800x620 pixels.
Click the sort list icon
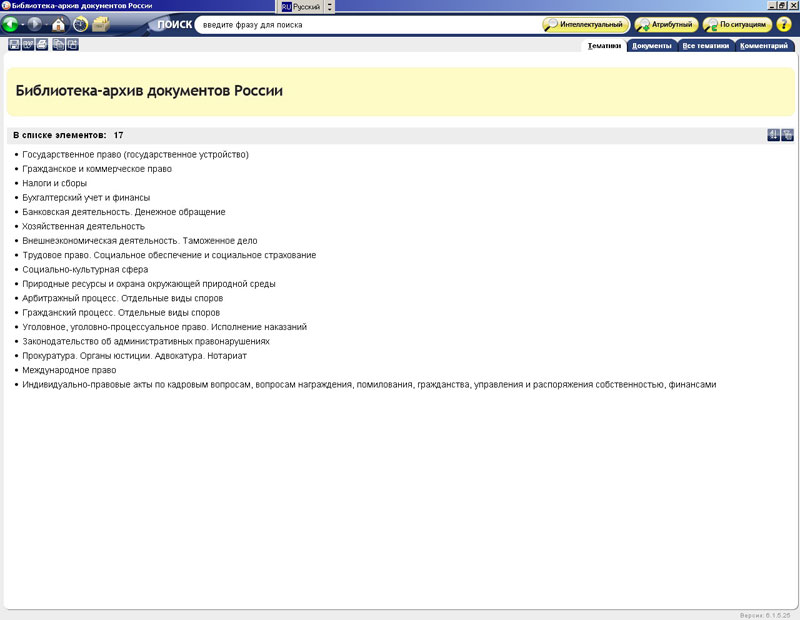773,135
